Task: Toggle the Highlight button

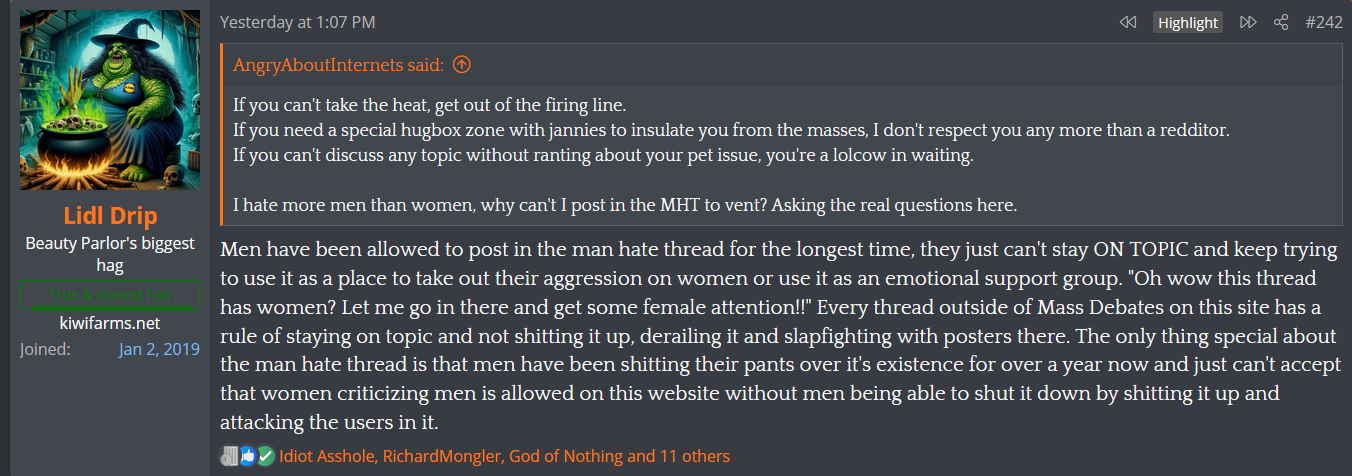Action: [1188, 22]
